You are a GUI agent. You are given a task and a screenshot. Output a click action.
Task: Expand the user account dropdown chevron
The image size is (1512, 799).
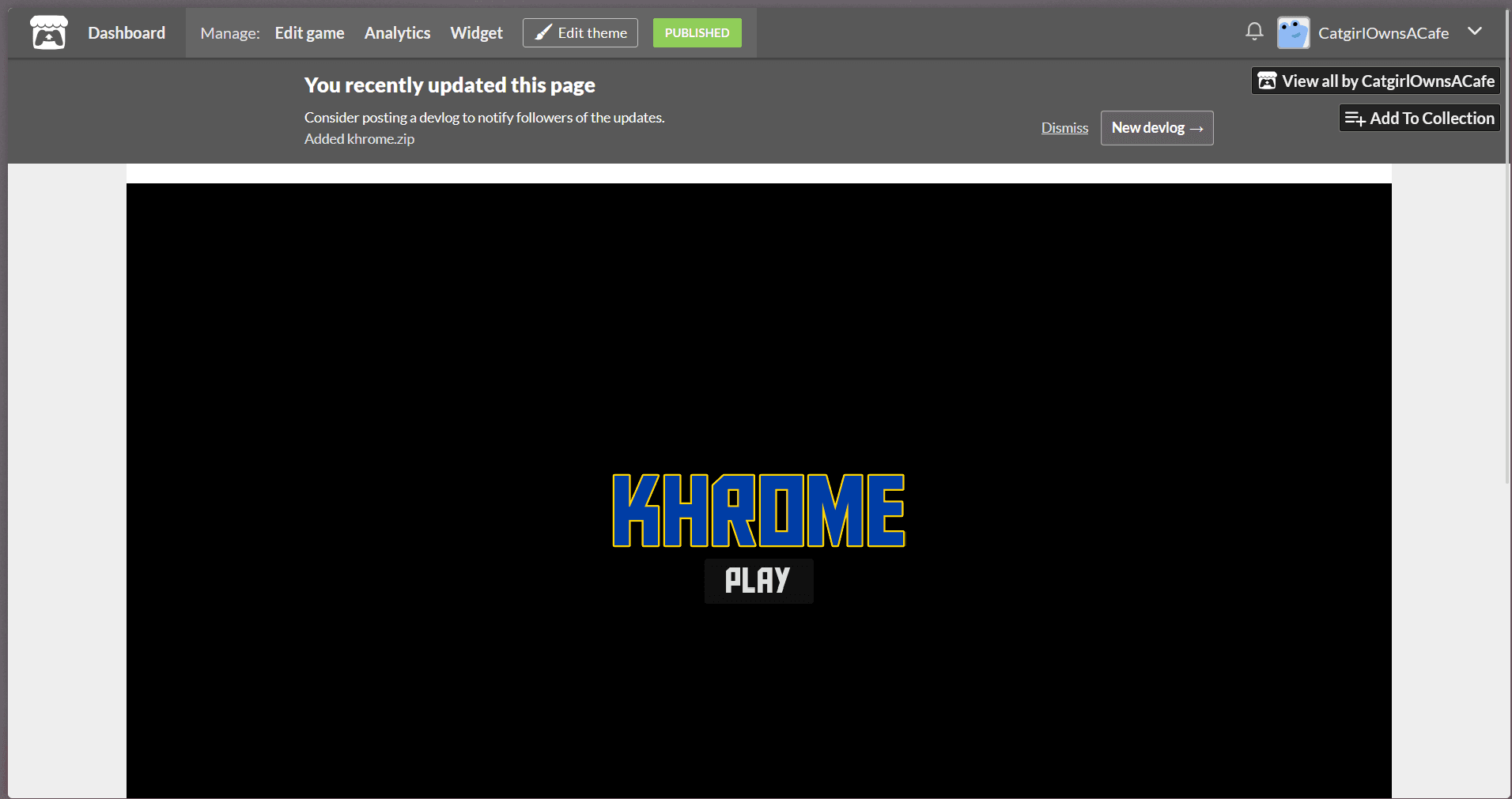[1474, 32]
